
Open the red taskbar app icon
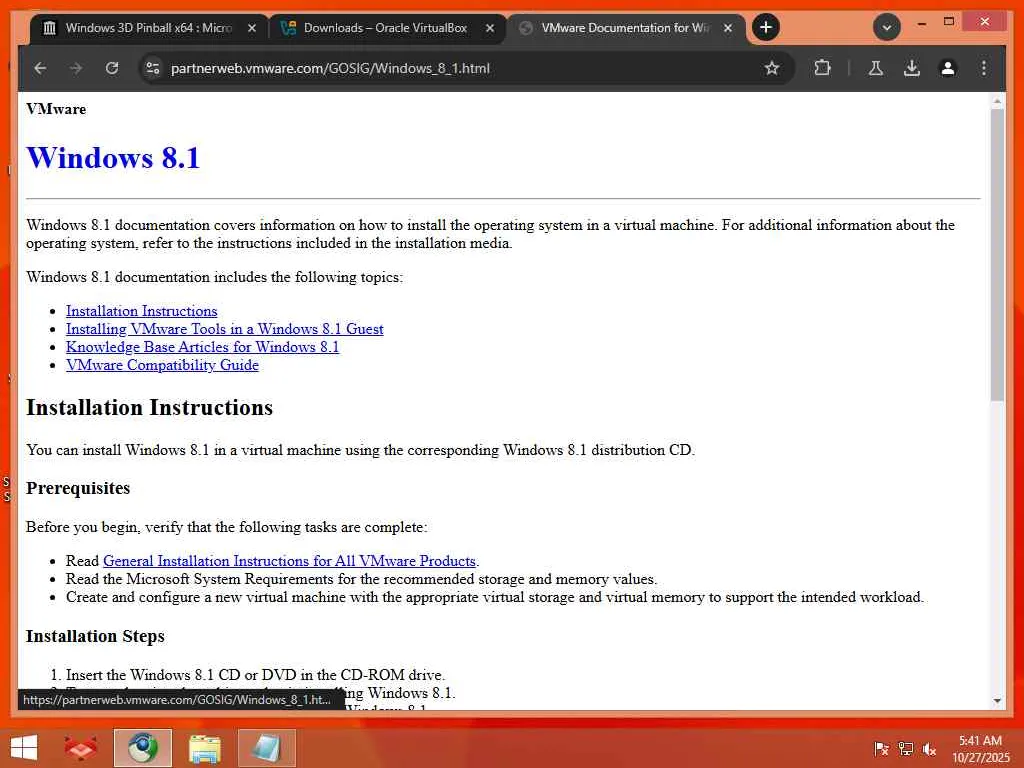tap(80, 748)
